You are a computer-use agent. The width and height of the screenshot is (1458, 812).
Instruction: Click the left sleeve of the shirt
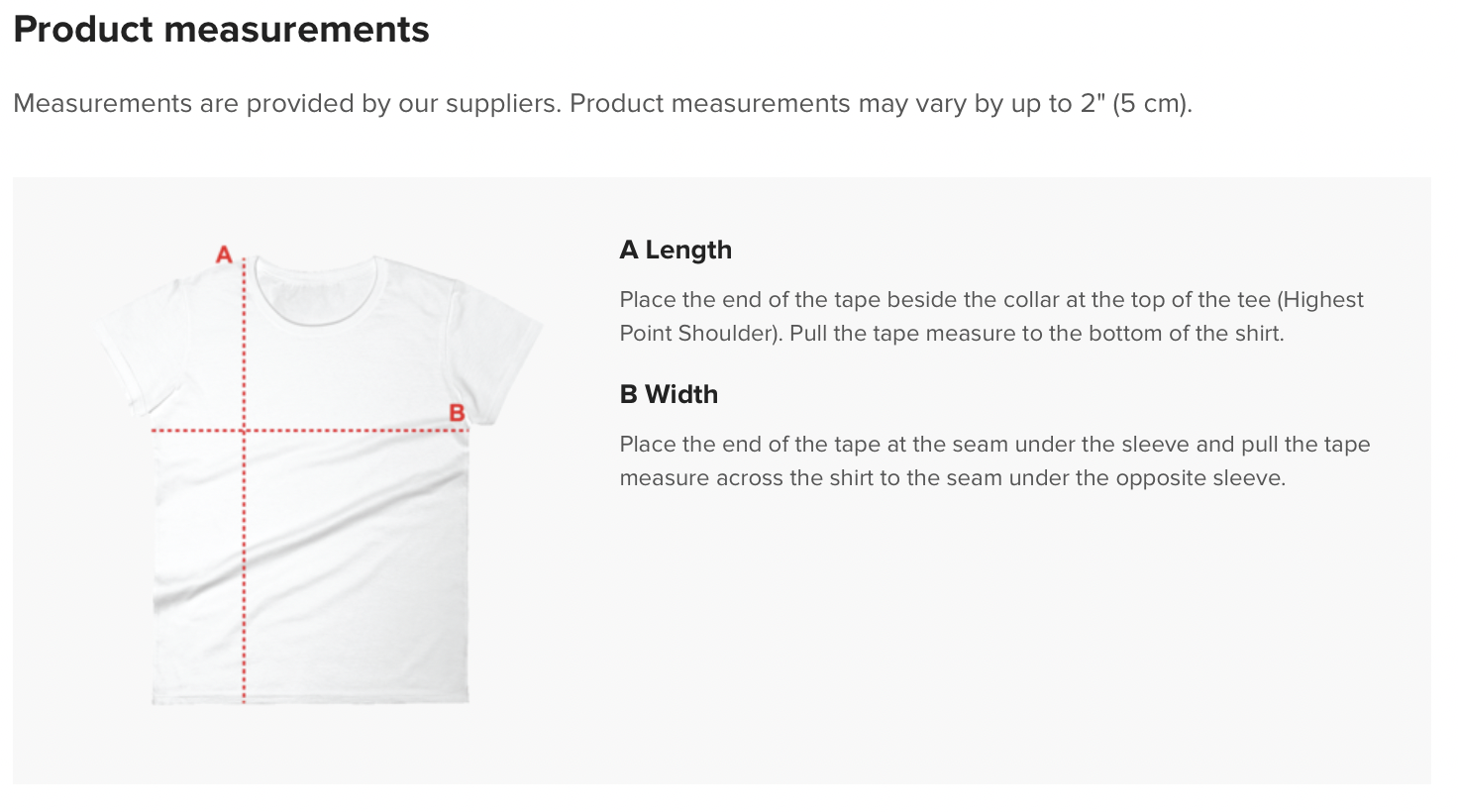tap(136, 349)
